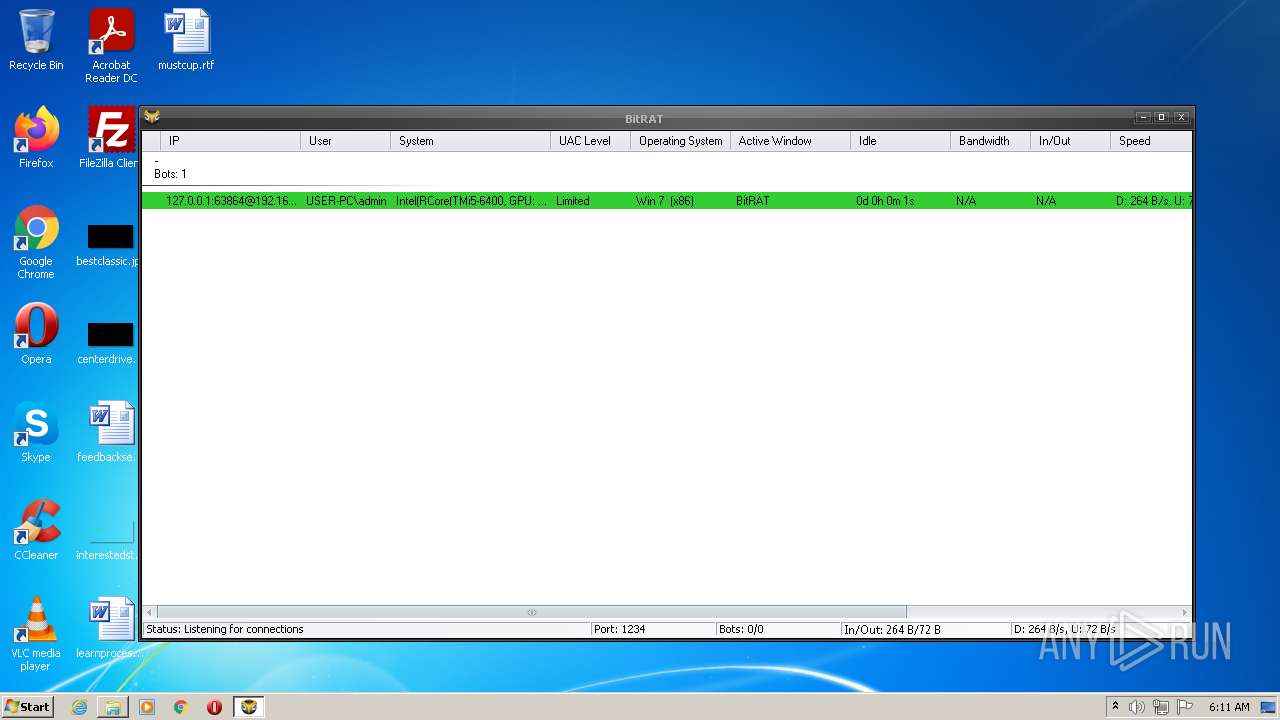This screenshot has width=1280, height=720.
Task: Click the Win 7 (x86) cell
Action: [665, 201]
